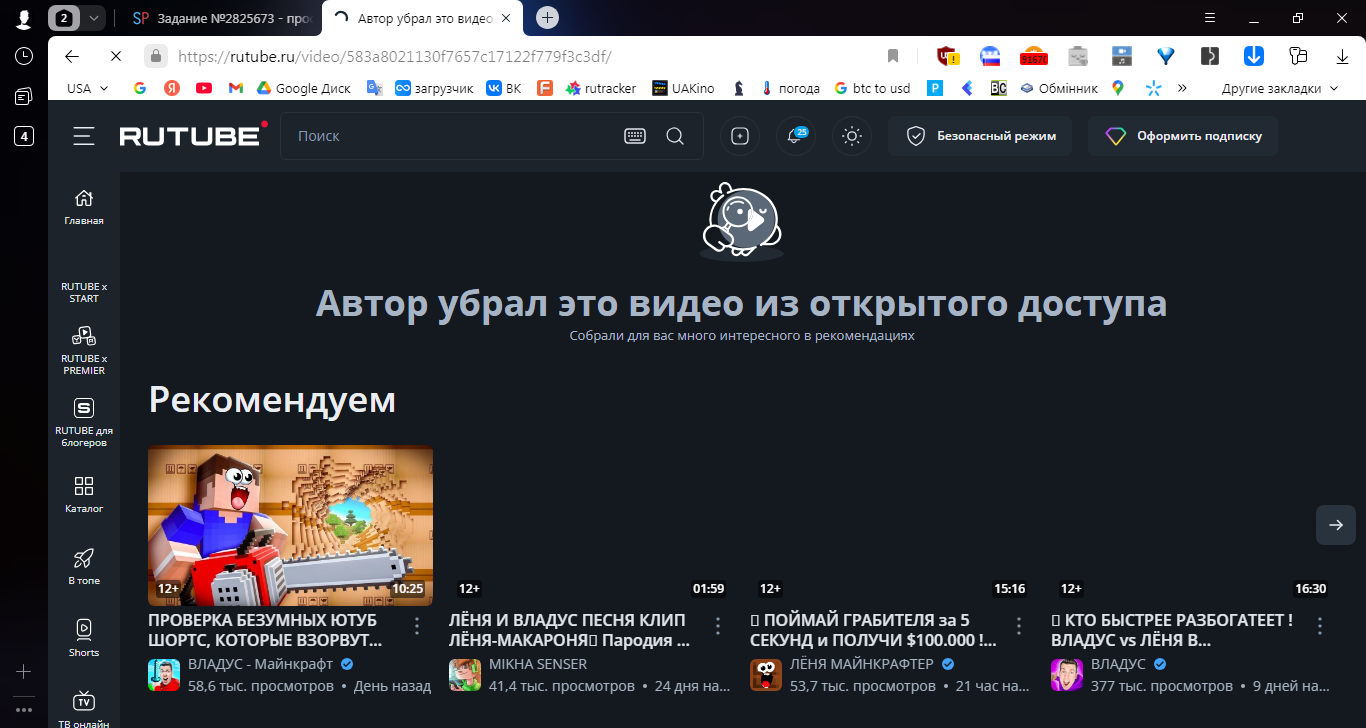Open video КТО БЫСТРЕЕ РАЗБОГАТЕЕТ
The image size is (1366, 728).
coord(1173,629)
